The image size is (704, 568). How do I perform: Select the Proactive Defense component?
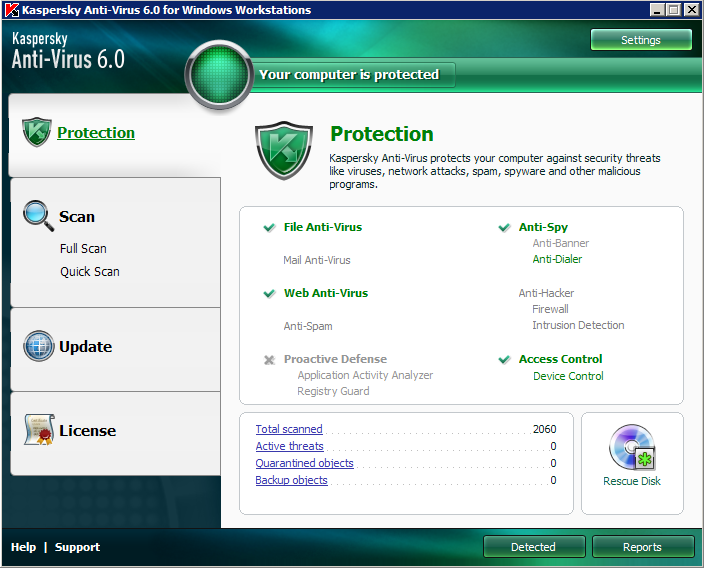[x=335, y=359]
